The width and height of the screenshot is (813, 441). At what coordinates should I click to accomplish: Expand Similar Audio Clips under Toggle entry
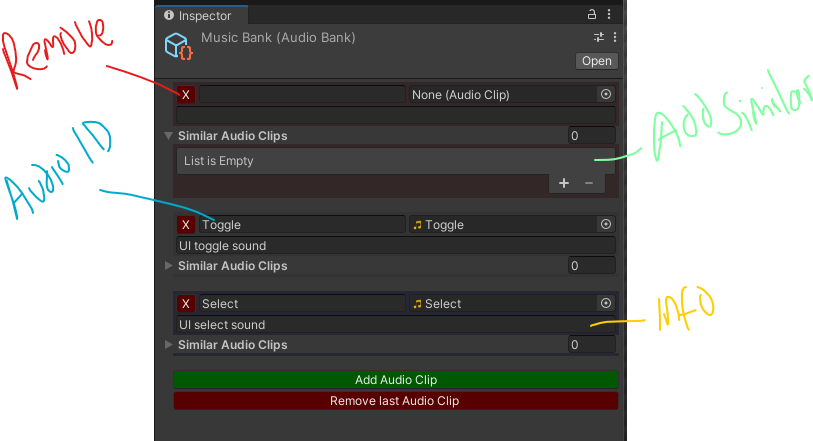point(168,266)
